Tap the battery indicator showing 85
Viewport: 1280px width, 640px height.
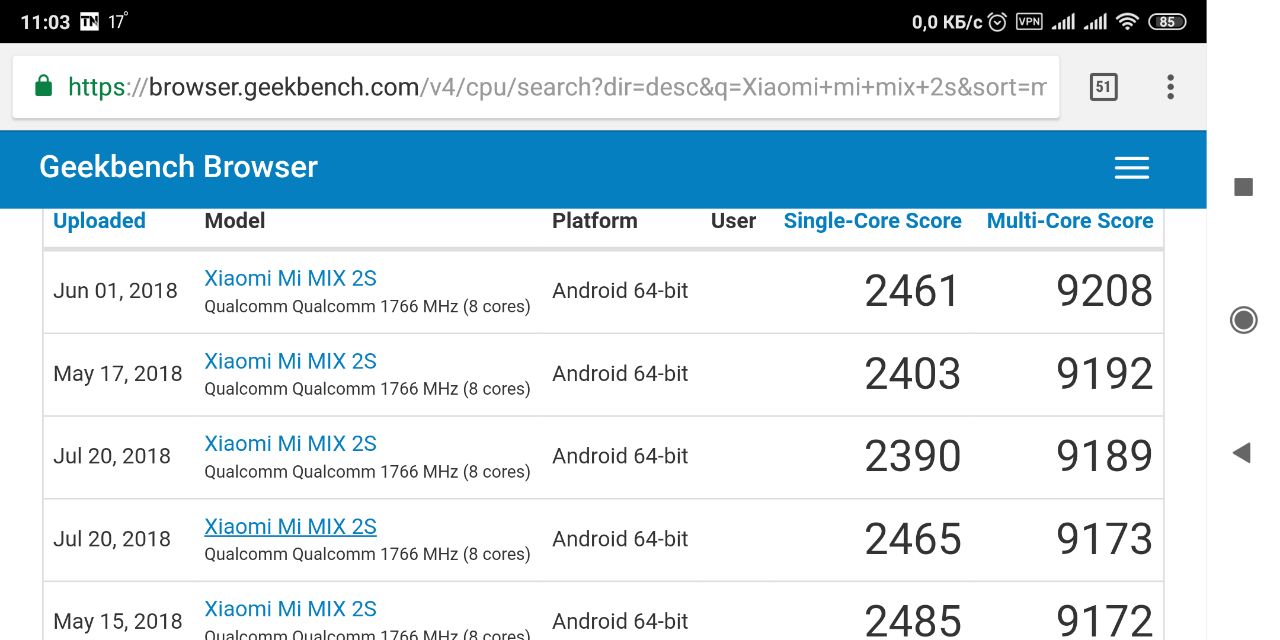(x=1167, y=21)
